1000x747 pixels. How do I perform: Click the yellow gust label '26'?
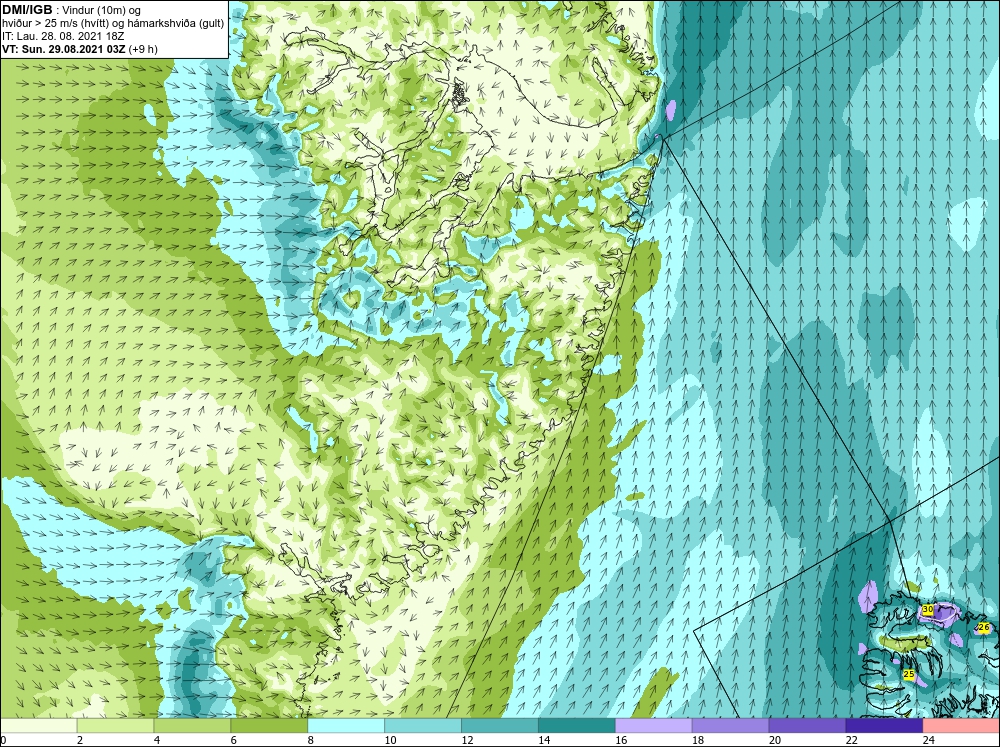[984, 628]
